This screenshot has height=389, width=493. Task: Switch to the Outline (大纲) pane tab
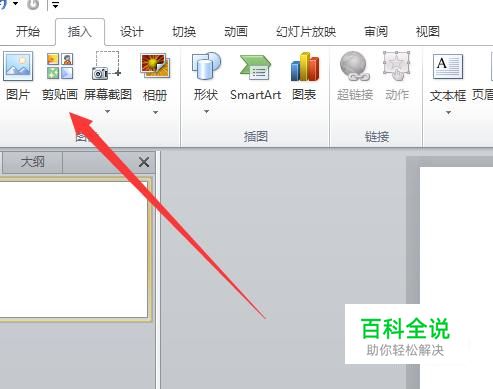coord(32,162)
